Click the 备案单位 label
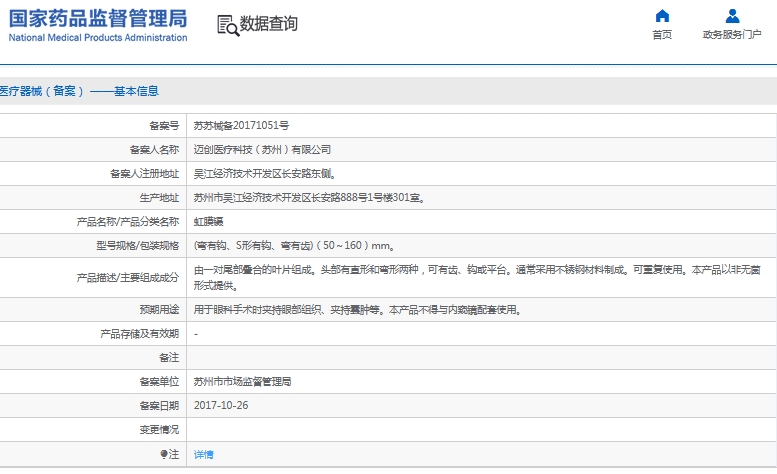 pos(159,381)
